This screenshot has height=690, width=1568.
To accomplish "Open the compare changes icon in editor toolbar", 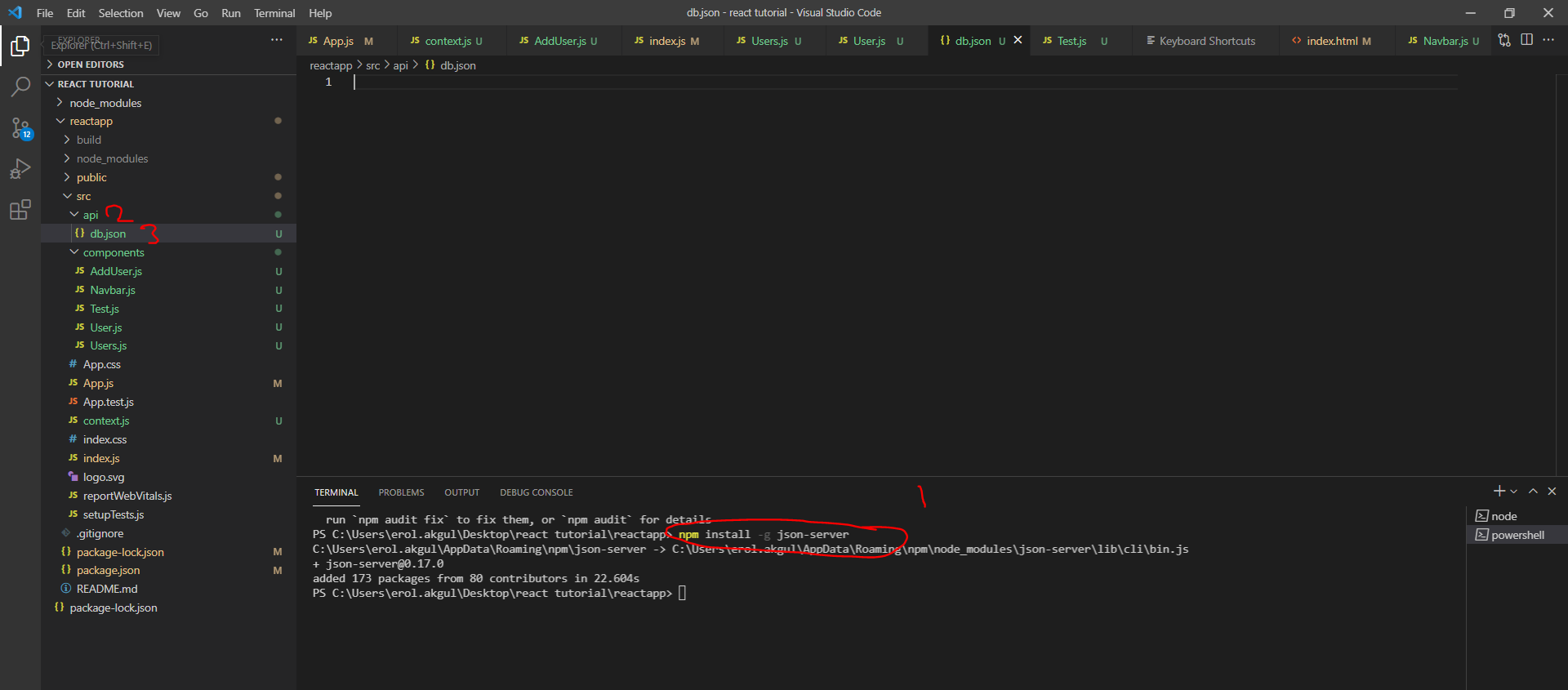I will [x=1504, y=40].
